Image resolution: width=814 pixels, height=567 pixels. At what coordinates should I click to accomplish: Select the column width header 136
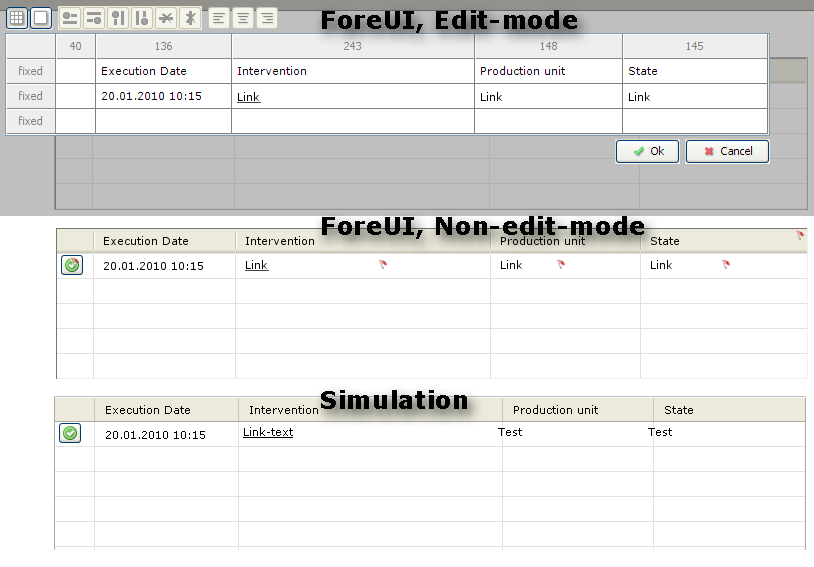pos(164,46)
